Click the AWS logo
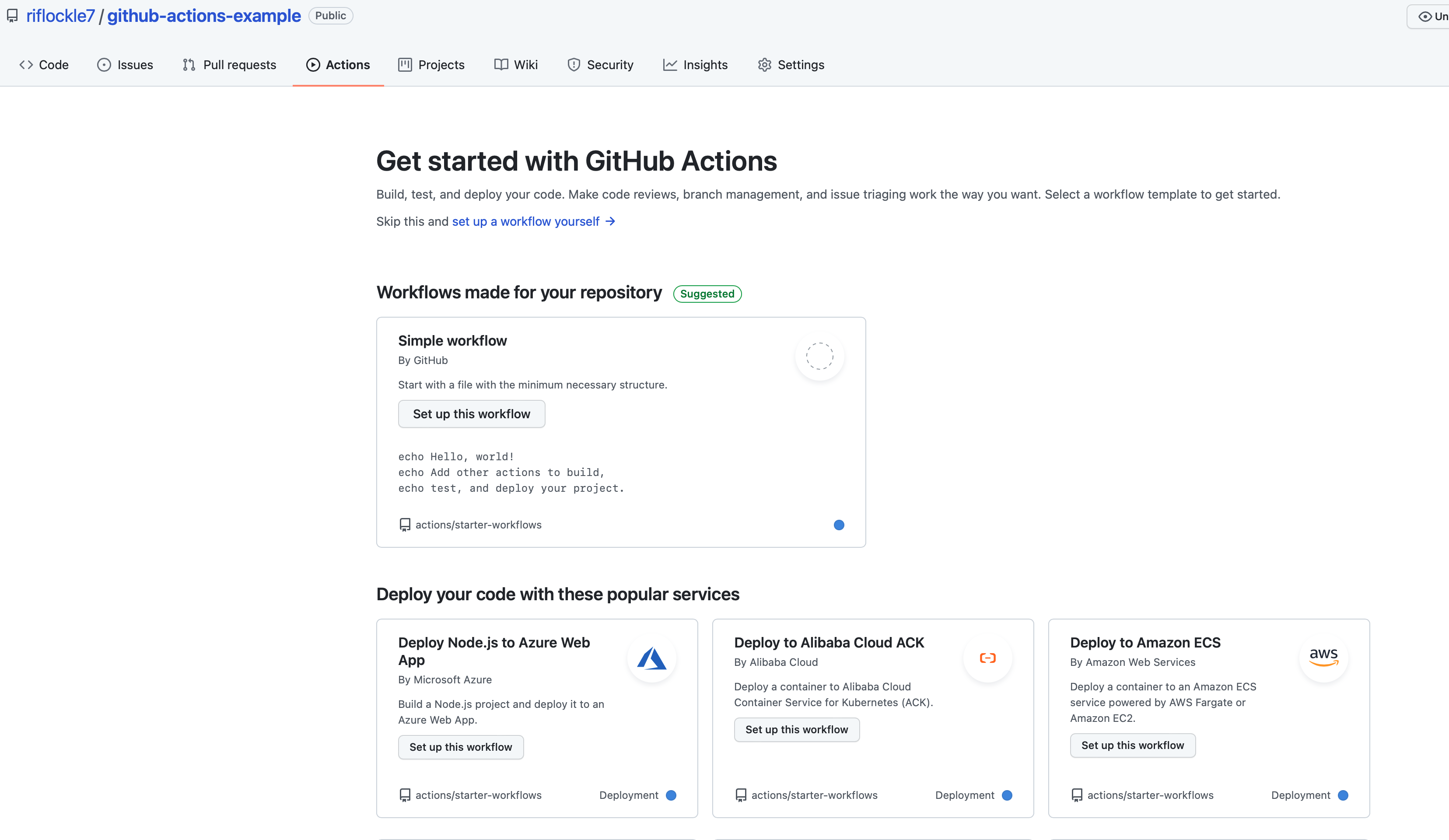1449x840 pixels. coord(1323,658)
